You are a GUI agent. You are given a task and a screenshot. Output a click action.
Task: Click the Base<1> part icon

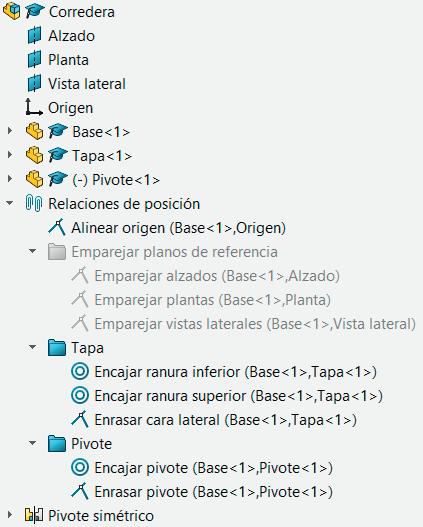coord(34,131)
